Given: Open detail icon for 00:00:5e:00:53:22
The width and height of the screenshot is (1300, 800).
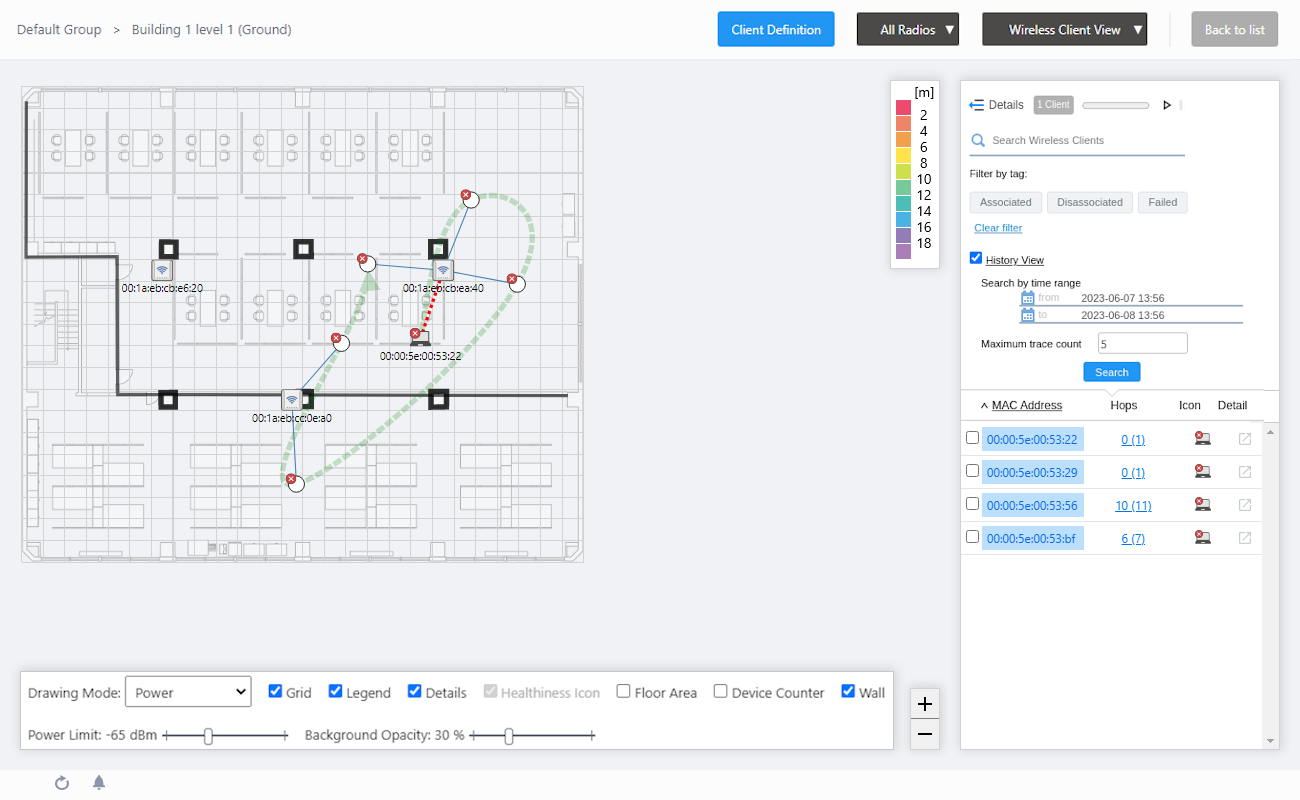Looking at the screenshot, I should pos(1245,439).
